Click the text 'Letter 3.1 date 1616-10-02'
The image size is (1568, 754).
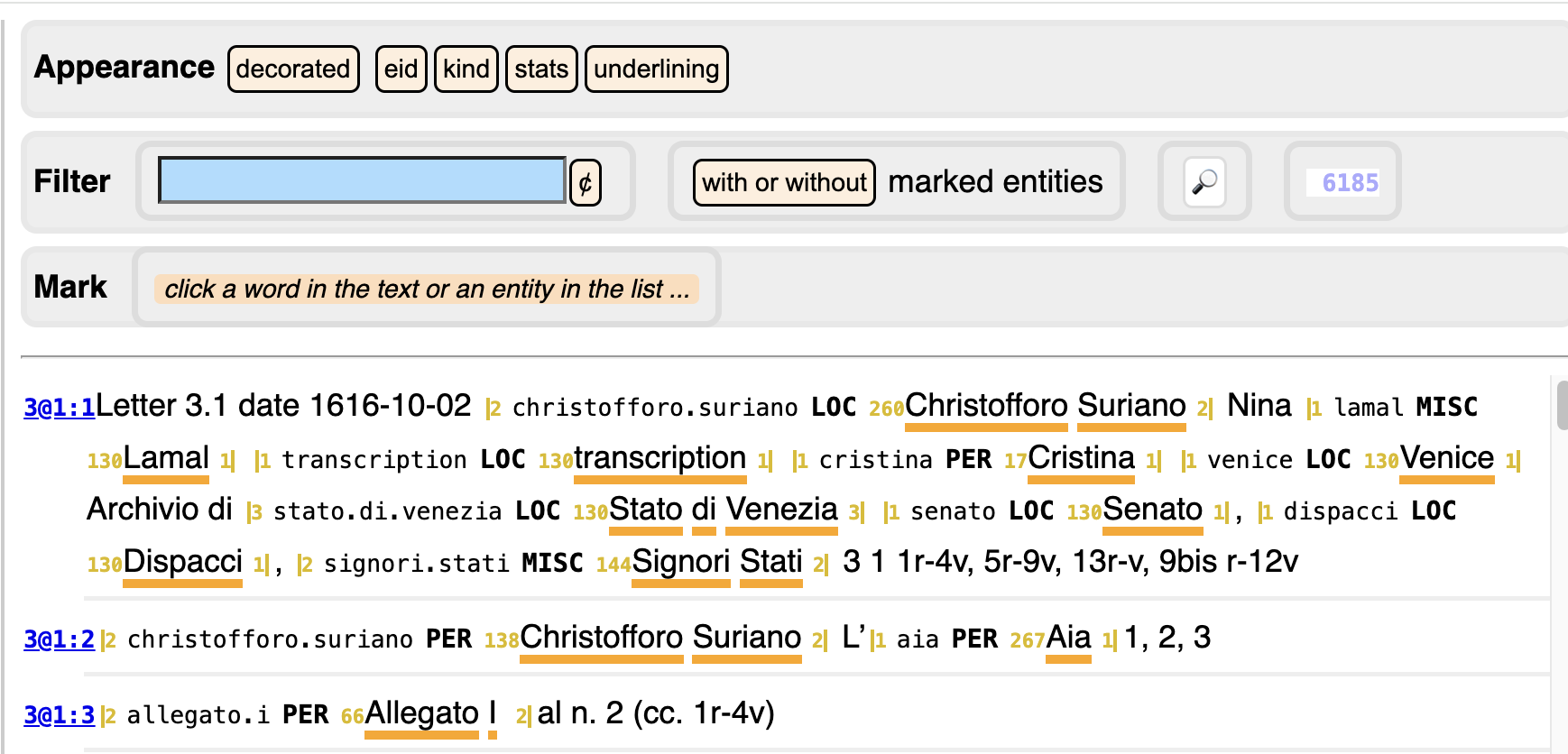tap(283, 406)
